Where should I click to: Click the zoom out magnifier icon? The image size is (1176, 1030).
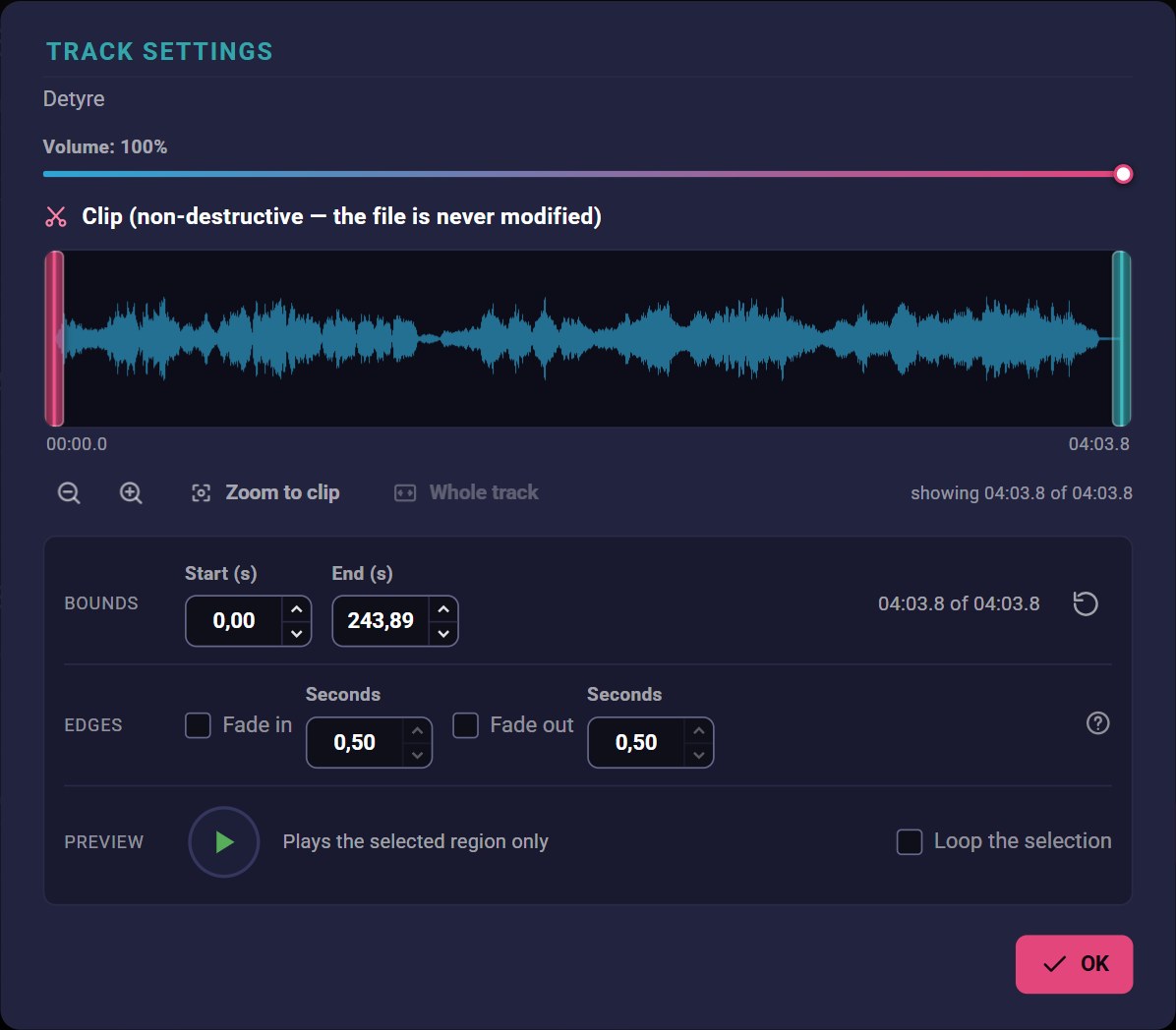(69, 493)
